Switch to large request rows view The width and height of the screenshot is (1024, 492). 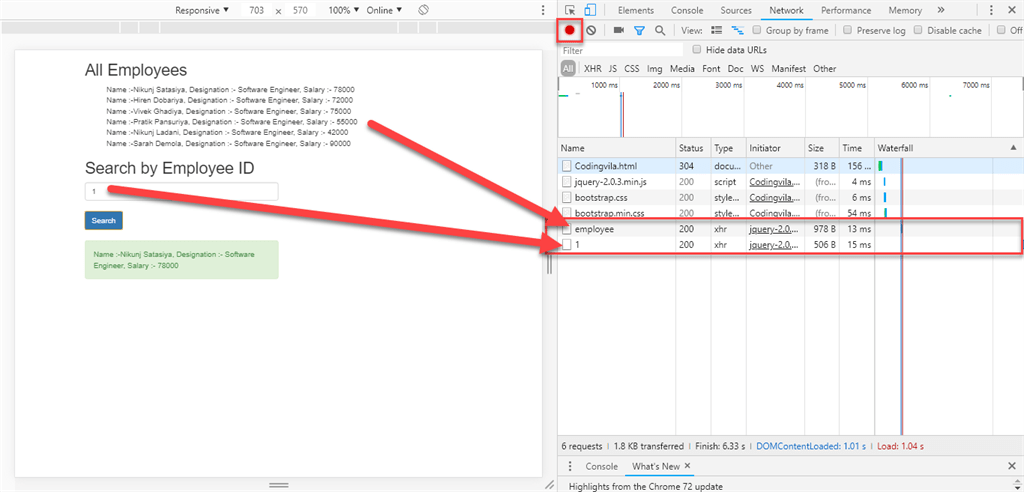click(x=716, y=30)
